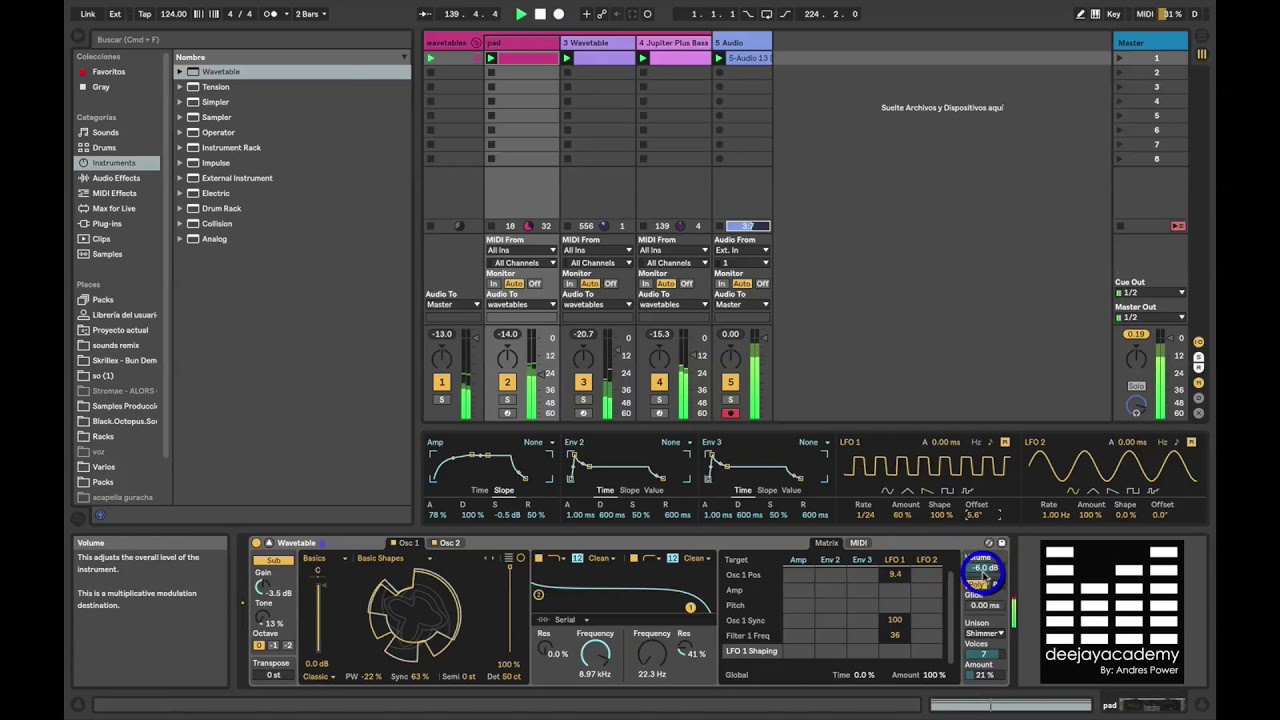This screenshot has height=720, width=1280.
Task: Launch clip on 3 Wavetable track
Action: (567, 58)
